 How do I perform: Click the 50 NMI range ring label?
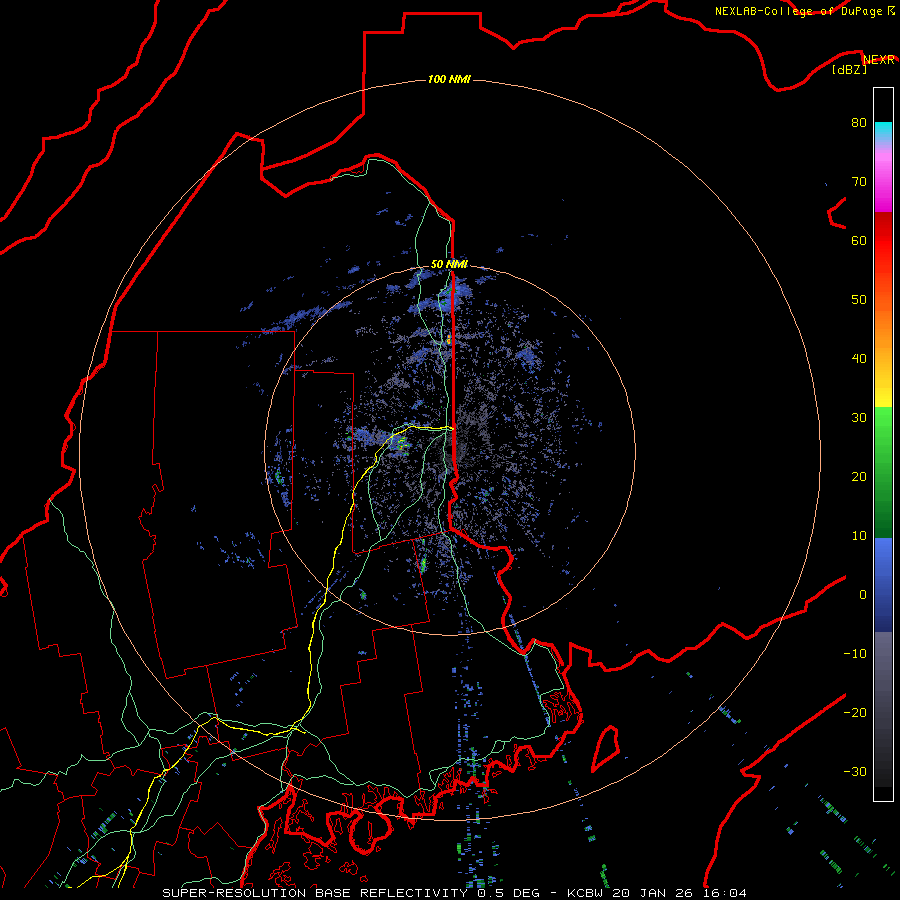click(x=449, y=264)
